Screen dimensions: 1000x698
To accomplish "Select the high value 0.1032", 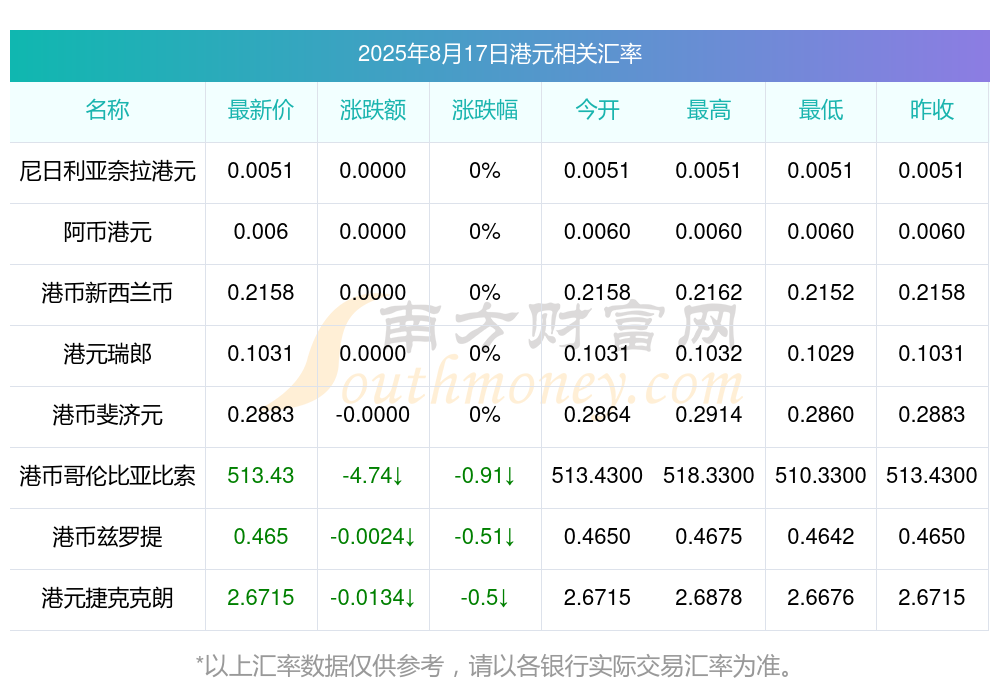I will [709, 353].
